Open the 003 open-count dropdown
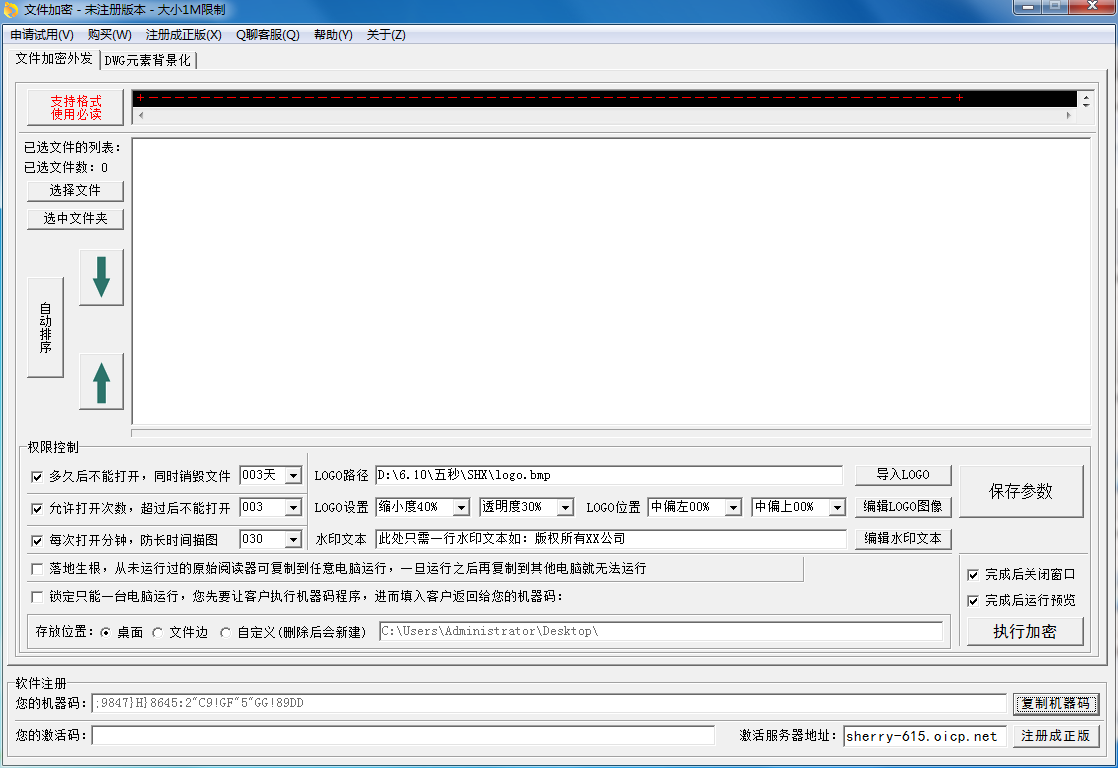Image resolution: width=1118 pixels, height=768 pixels. tap(293, 508)
